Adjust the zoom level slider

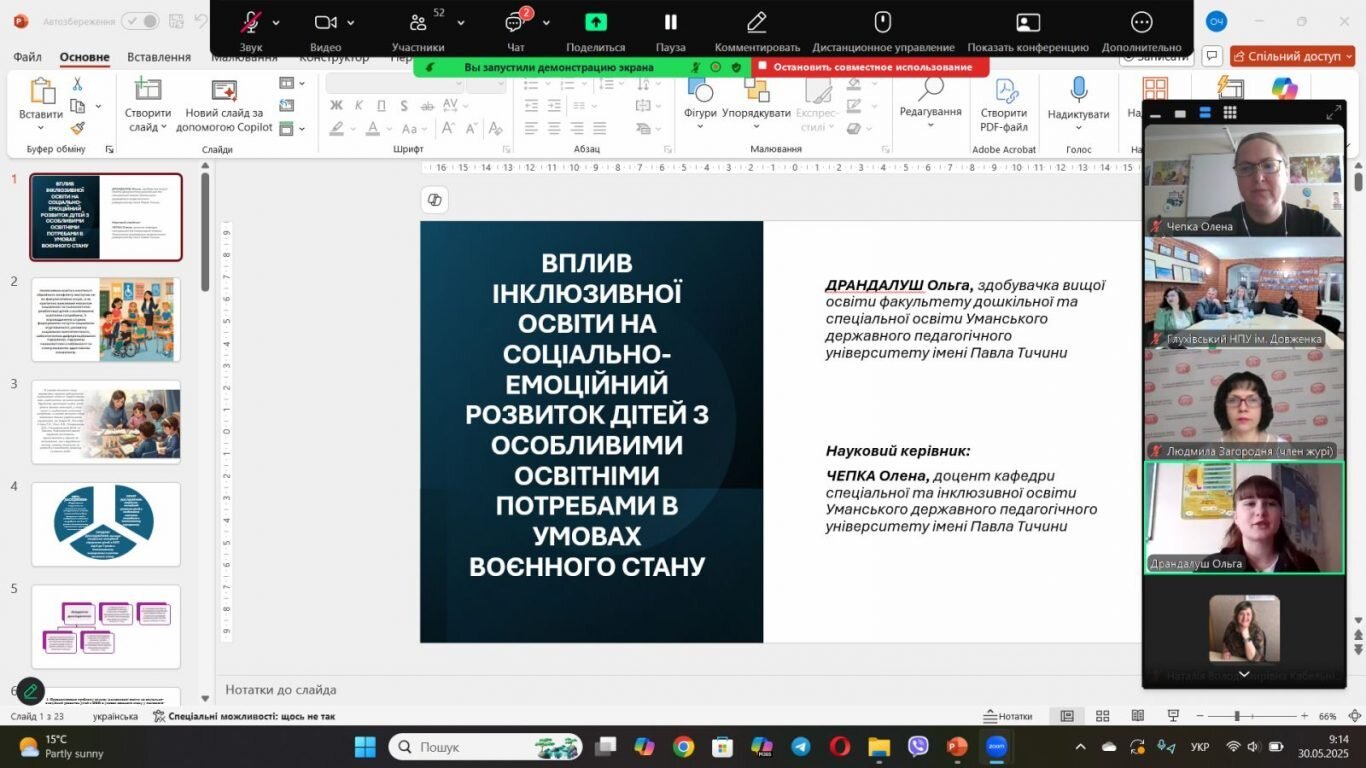click(x=1237, y=716)
